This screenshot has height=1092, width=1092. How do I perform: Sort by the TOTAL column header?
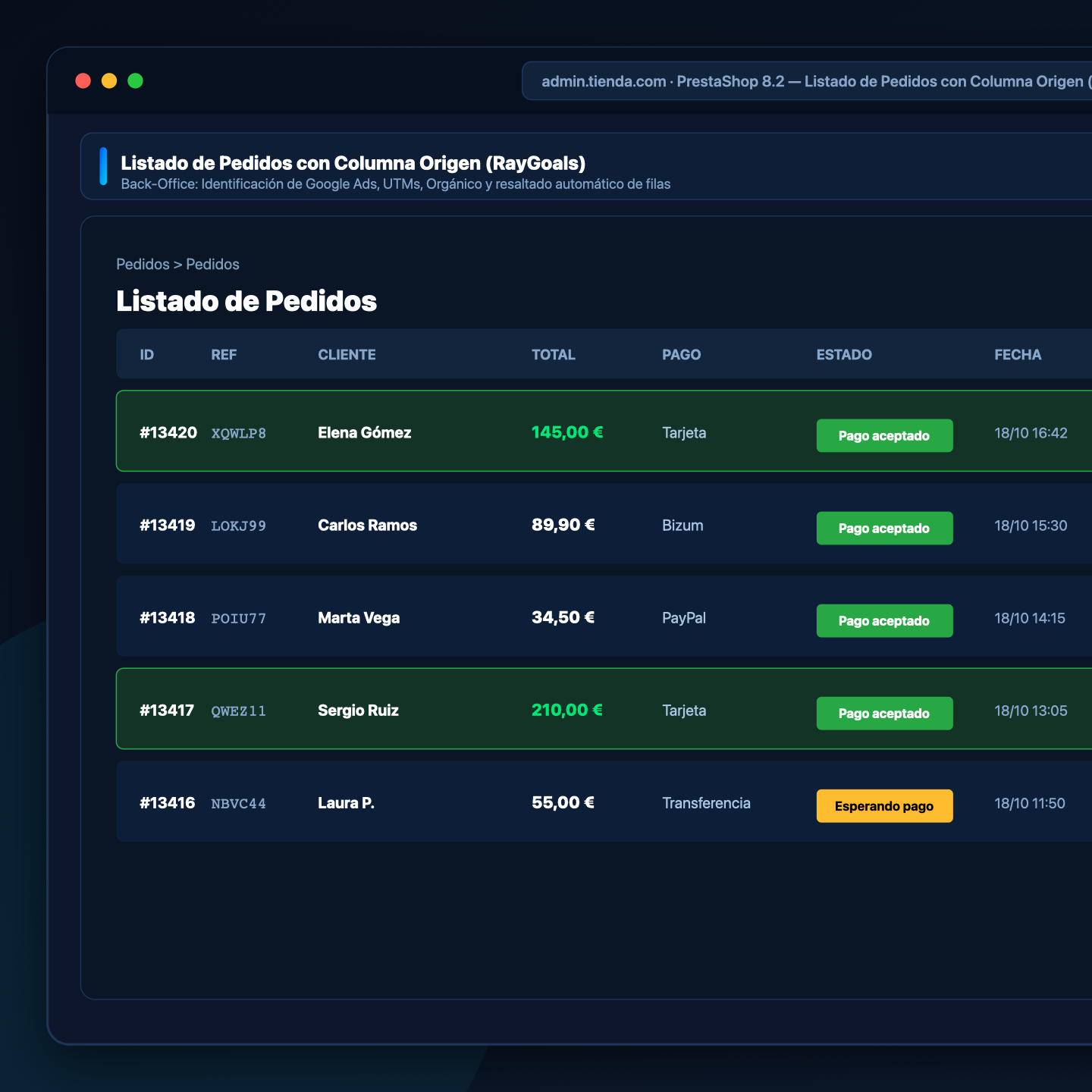coord(554,355)
